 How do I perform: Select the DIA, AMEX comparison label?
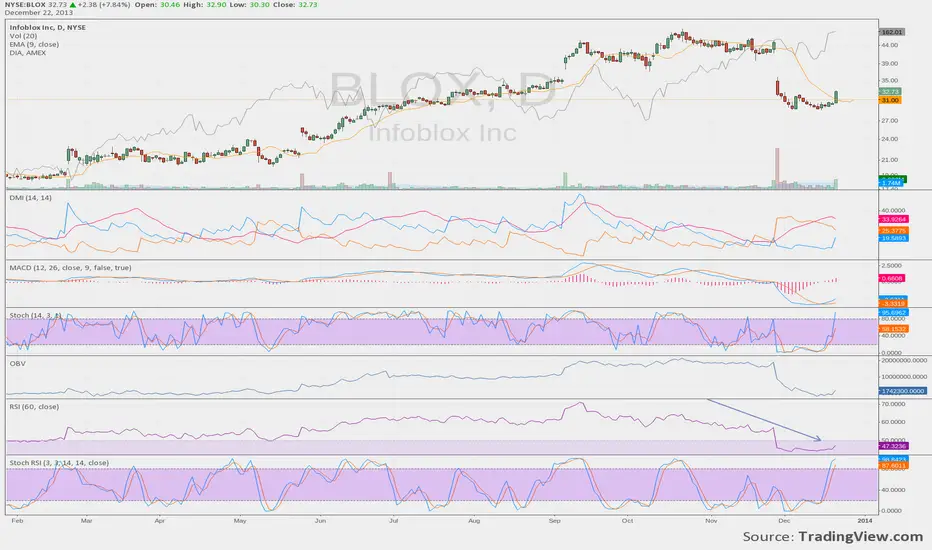pyautogui.click(x=27, y=52)
